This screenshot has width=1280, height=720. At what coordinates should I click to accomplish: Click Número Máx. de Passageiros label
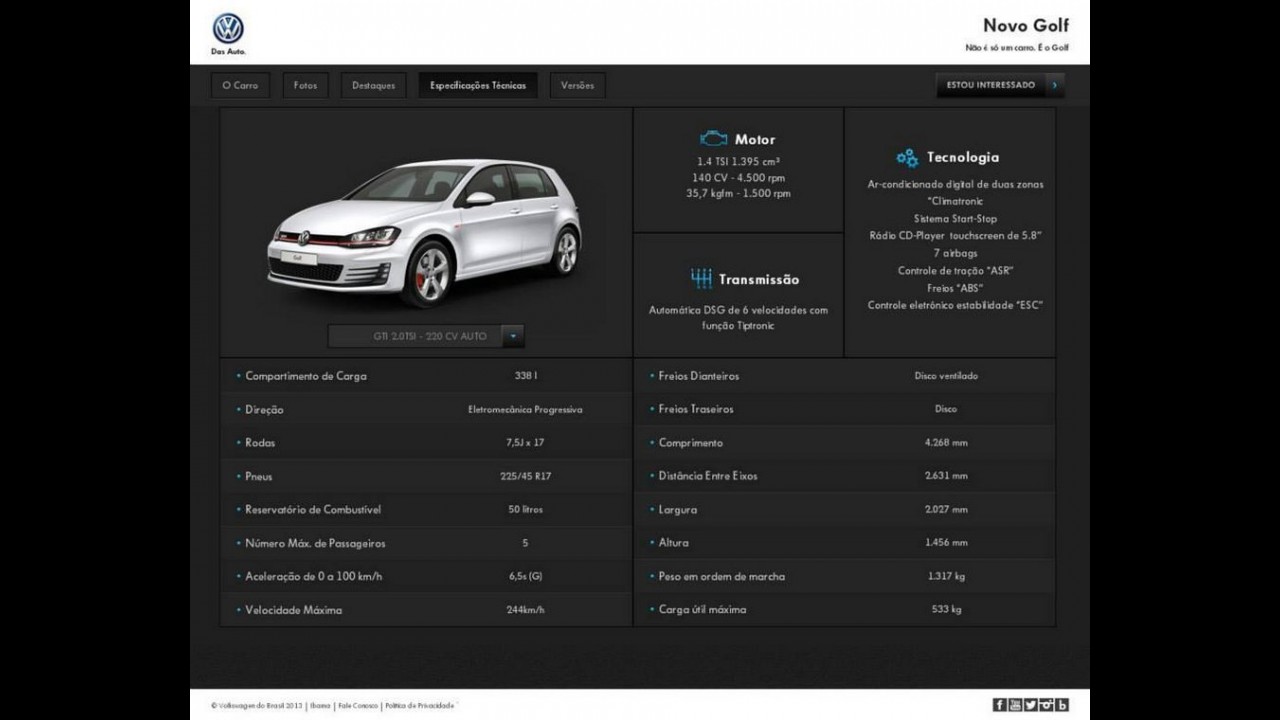click(315, 544)
